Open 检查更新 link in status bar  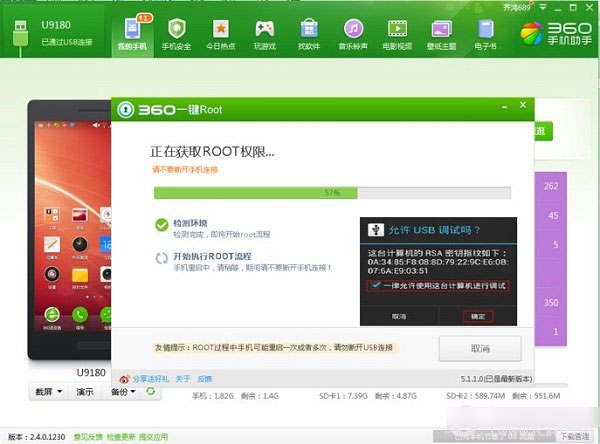tap(121, 437)
